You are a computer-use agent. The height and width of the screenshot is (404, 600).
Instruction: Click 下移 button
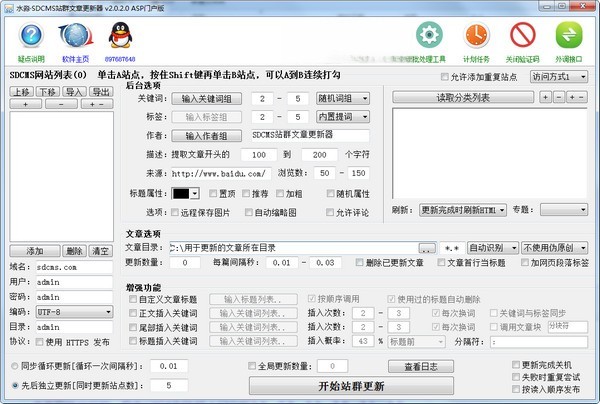click(x=48, y=92)
